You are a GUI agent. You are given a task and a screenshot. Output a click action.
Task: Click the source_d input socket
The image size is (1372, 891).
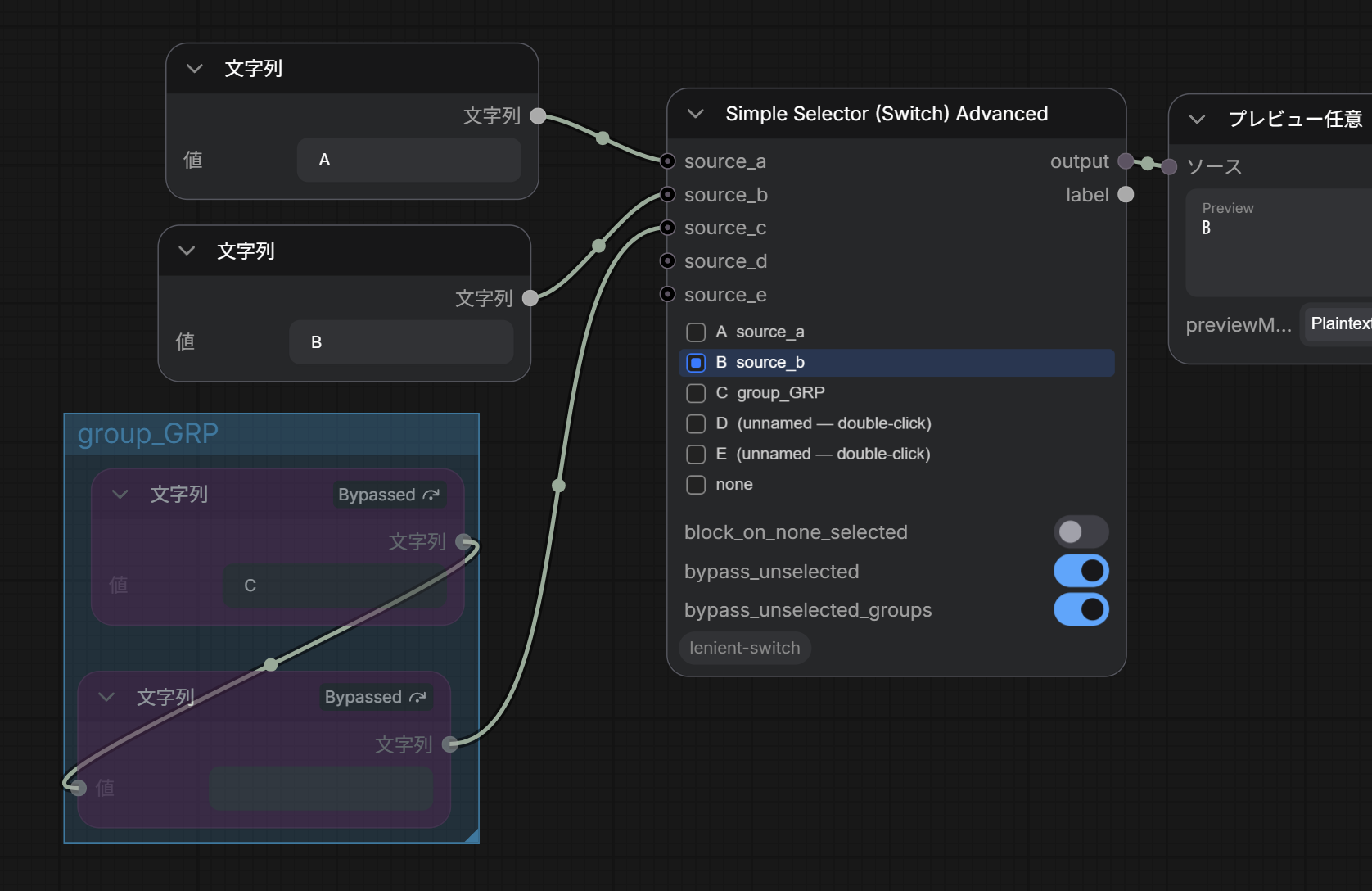668,261
